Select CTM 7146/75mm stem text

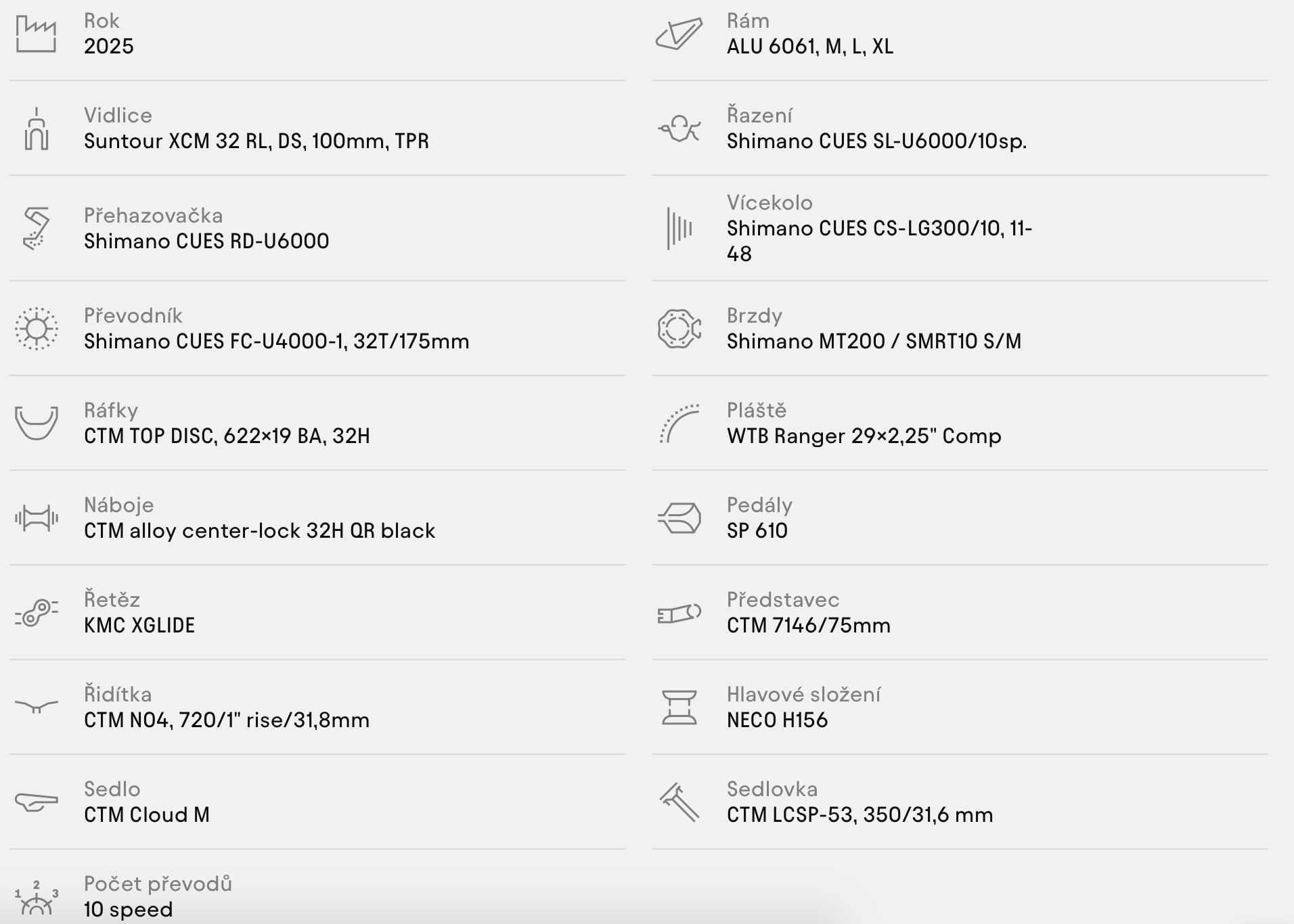(809, 626)
